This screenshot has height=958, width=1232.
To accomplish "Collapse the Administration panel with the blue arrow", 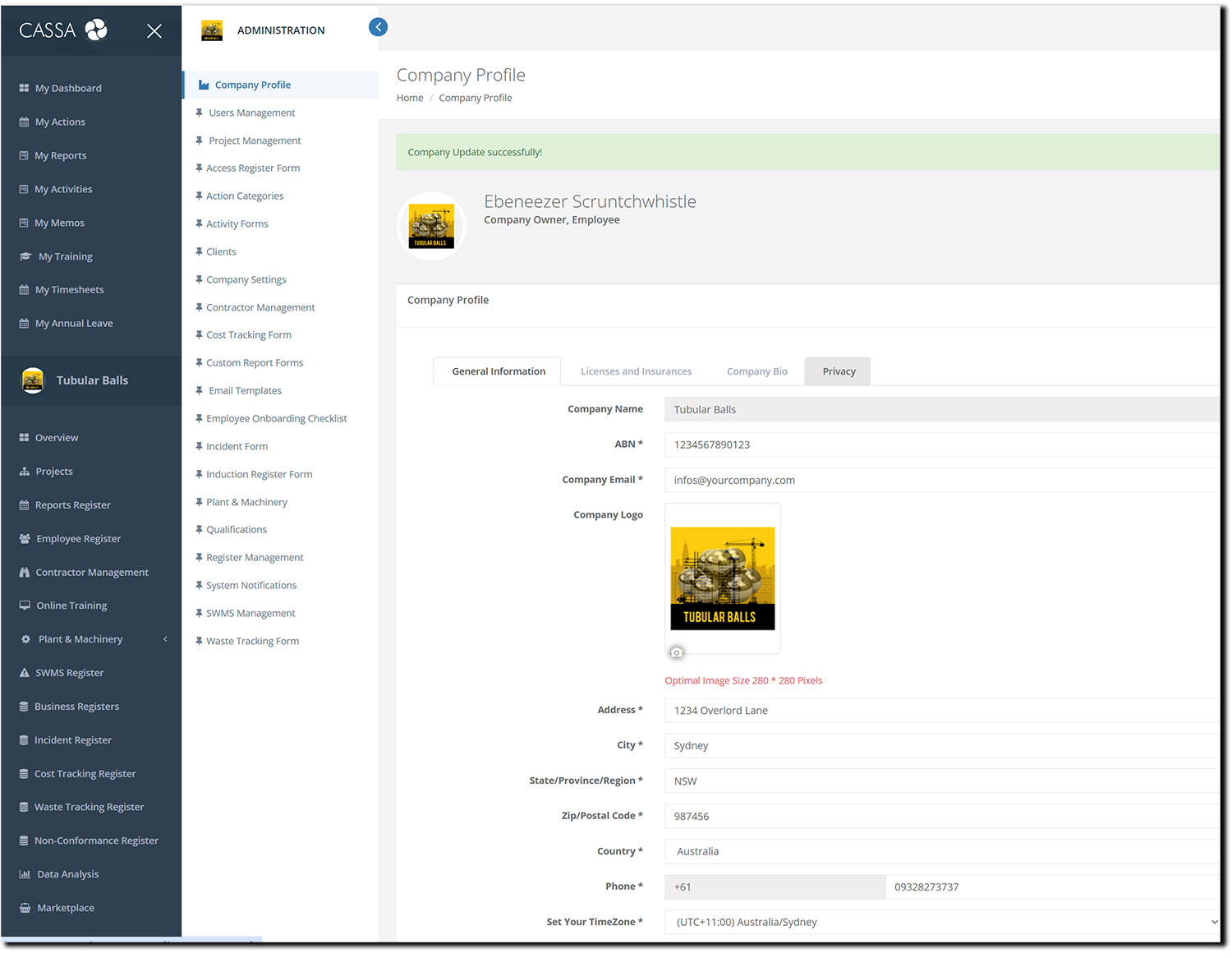I will coord(378,27).
